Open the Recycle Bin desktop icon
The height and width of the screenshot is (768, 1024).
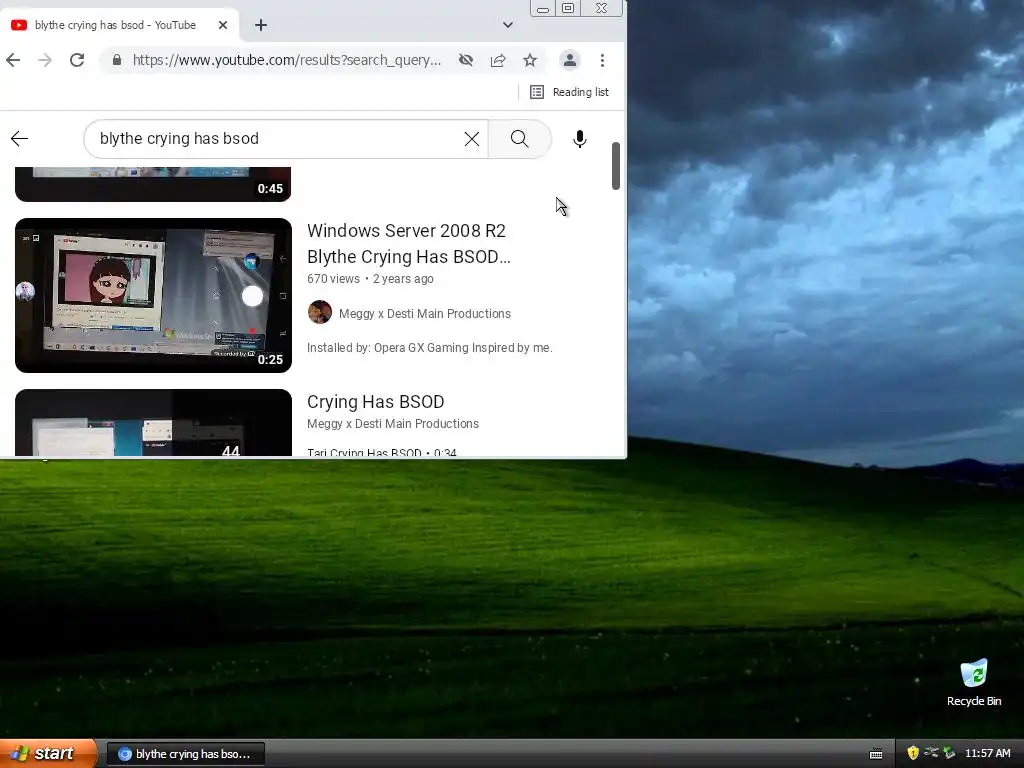coord(974,683)
